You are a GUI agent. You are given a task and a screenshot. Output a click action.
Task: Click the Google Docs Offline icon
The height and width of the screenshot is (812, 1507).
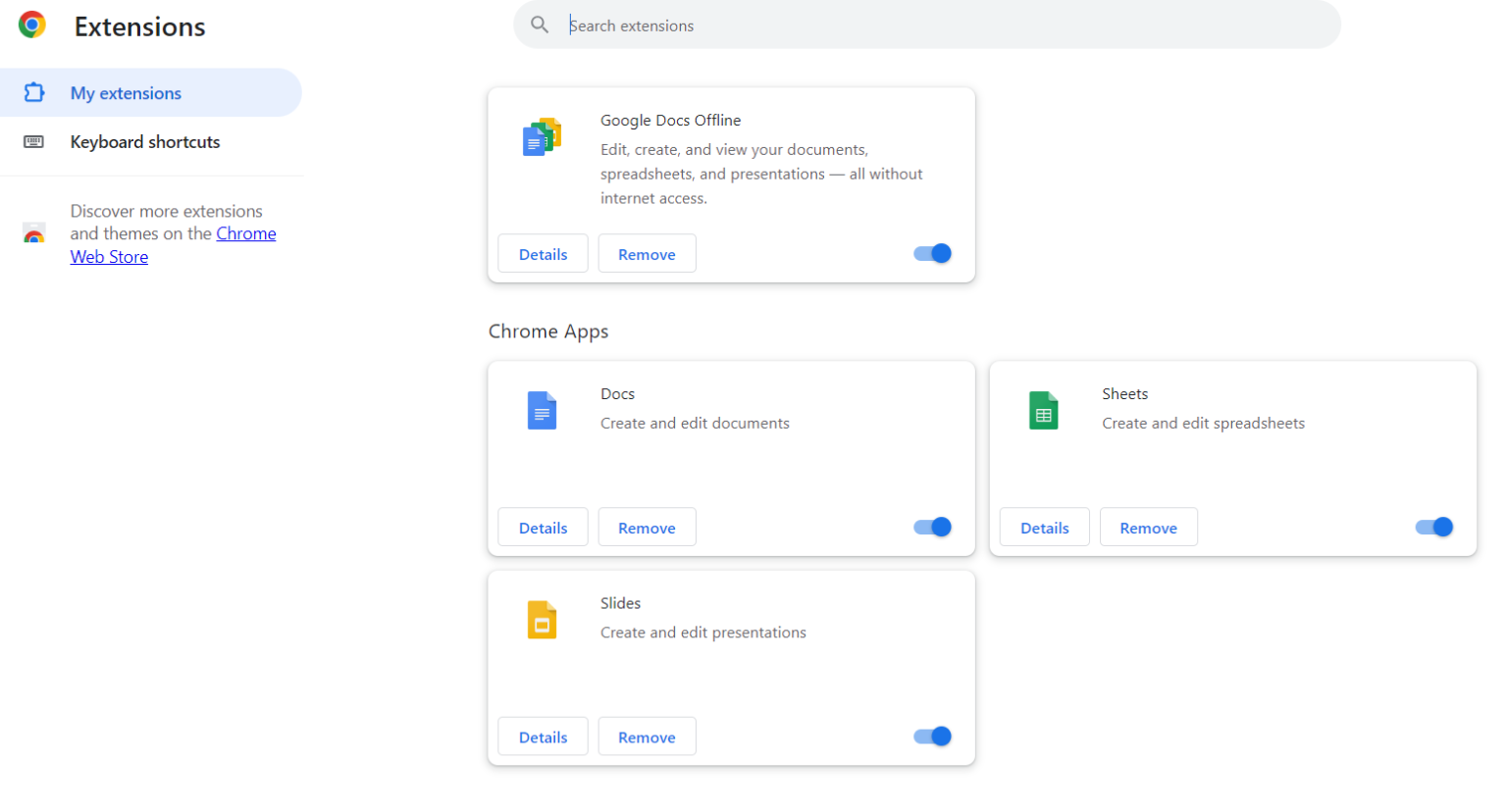pyautogui.click(x=542, y=137)
